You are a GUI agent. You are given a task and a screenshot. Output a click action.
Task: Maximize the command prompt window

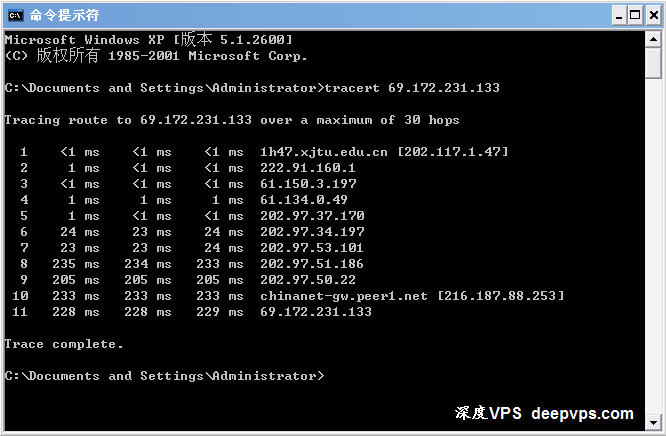point(635,16)
